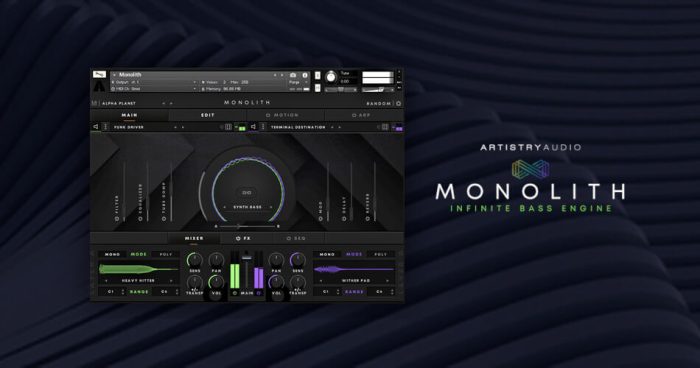Screen dimensions: 700x368
Task: Open left layer three-dot menu
Action: (105, 127)
